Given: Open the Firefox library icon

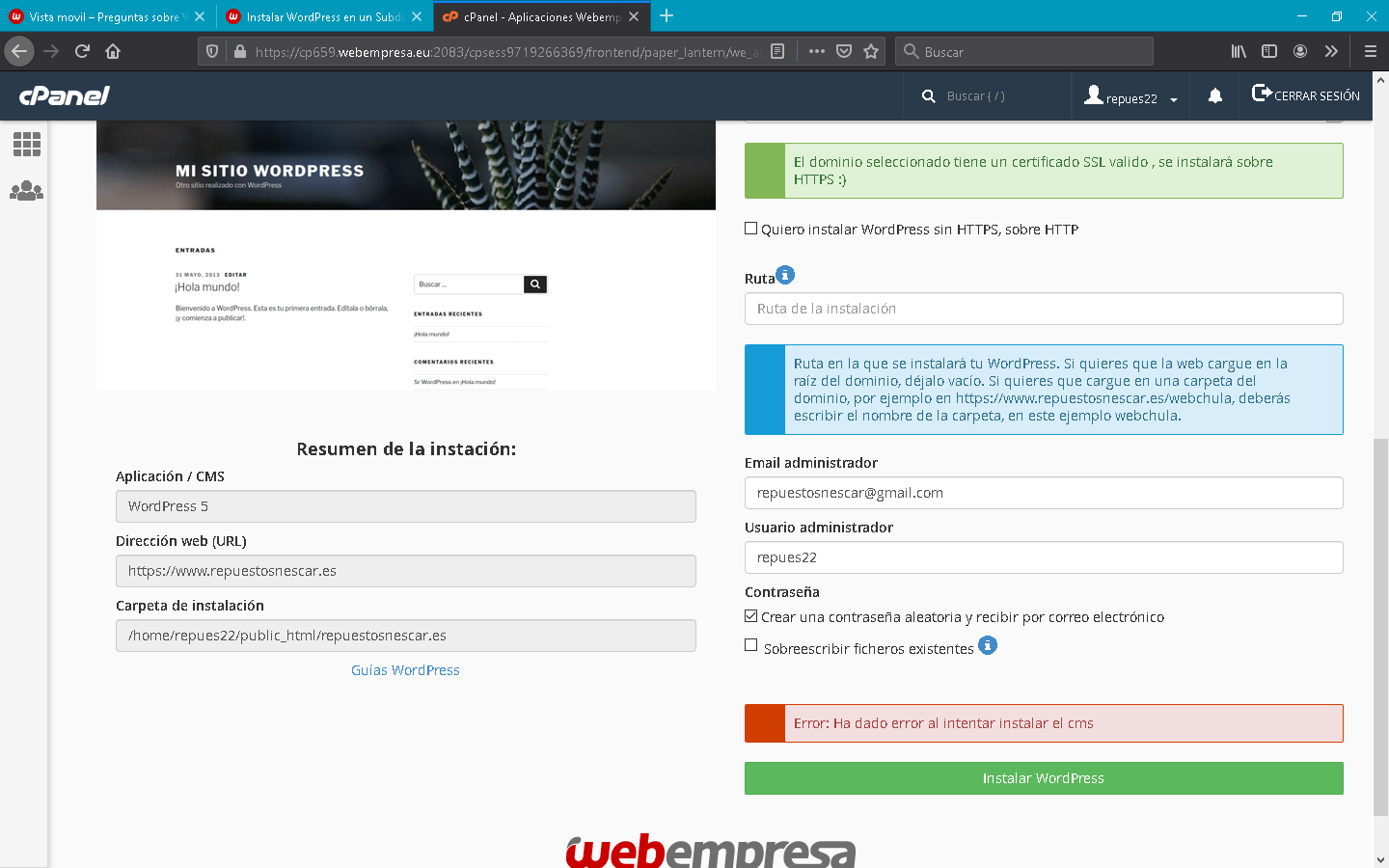Looking at the screenshot, I should (x=1239, y=51).
